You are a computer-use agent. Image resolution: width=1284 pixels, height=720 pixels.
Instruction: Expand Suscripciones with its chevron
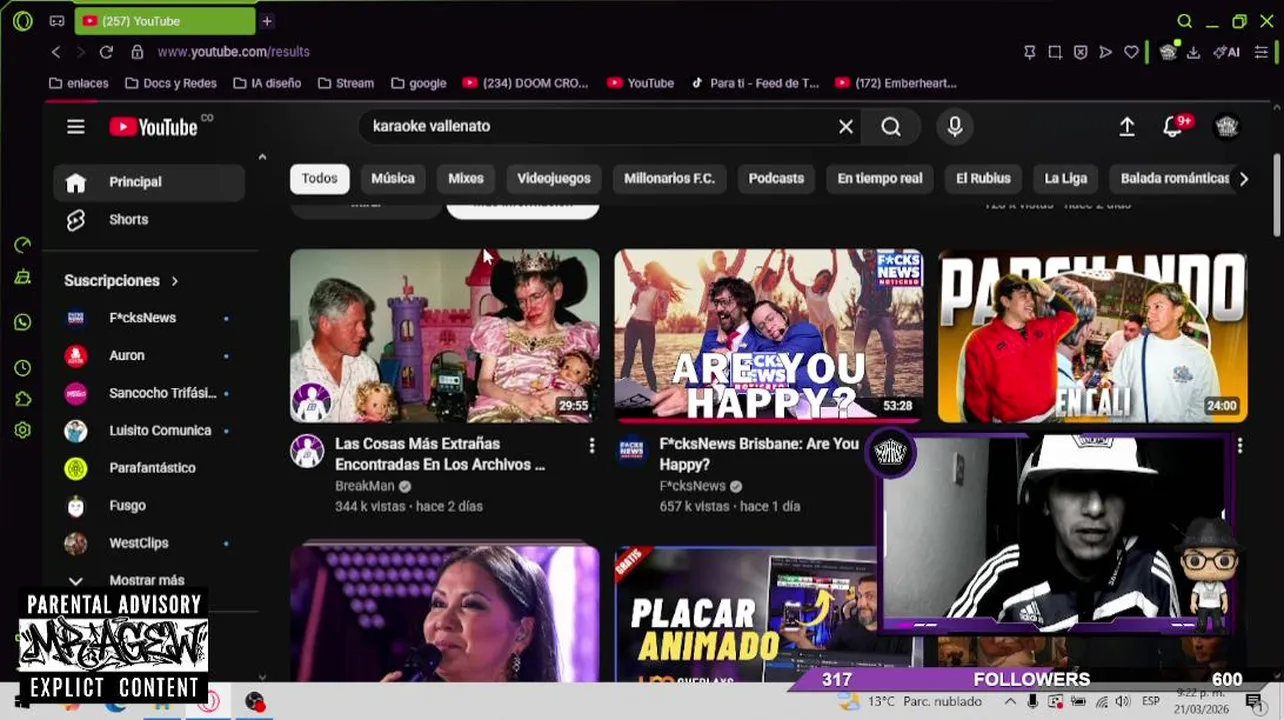174,281
